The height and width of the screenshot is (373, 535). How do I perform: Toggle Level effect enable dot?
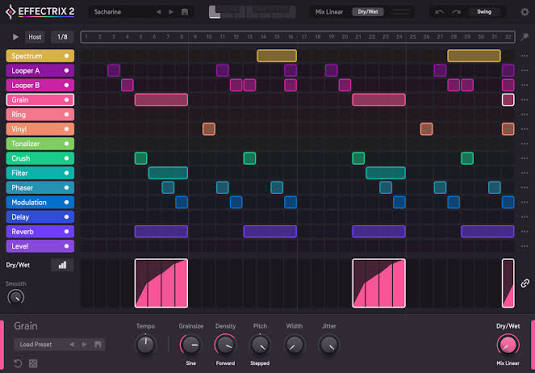[67, 246]
